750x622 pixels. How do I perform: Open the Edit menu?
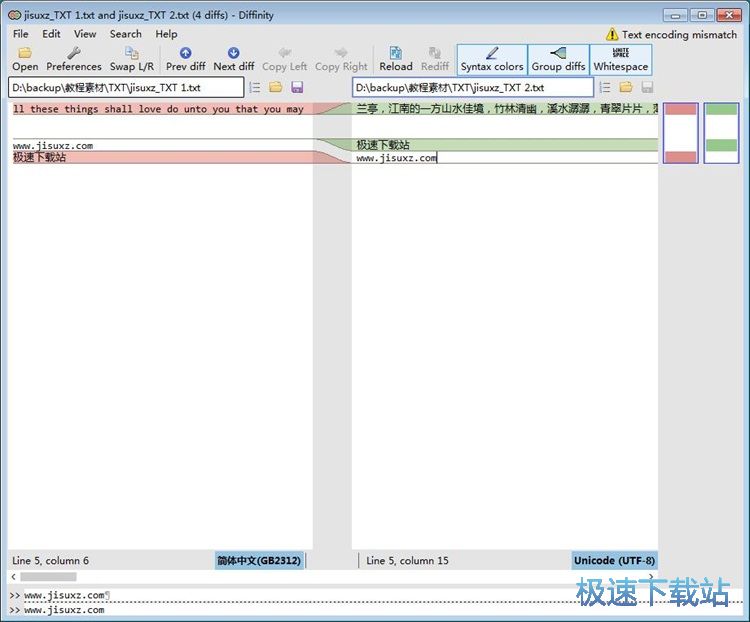point(51,34)
